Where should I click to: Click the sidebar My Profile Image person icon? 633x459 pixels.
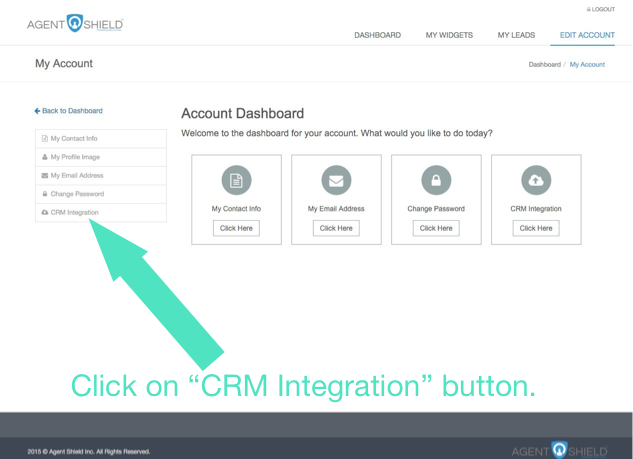click(45, 157)
